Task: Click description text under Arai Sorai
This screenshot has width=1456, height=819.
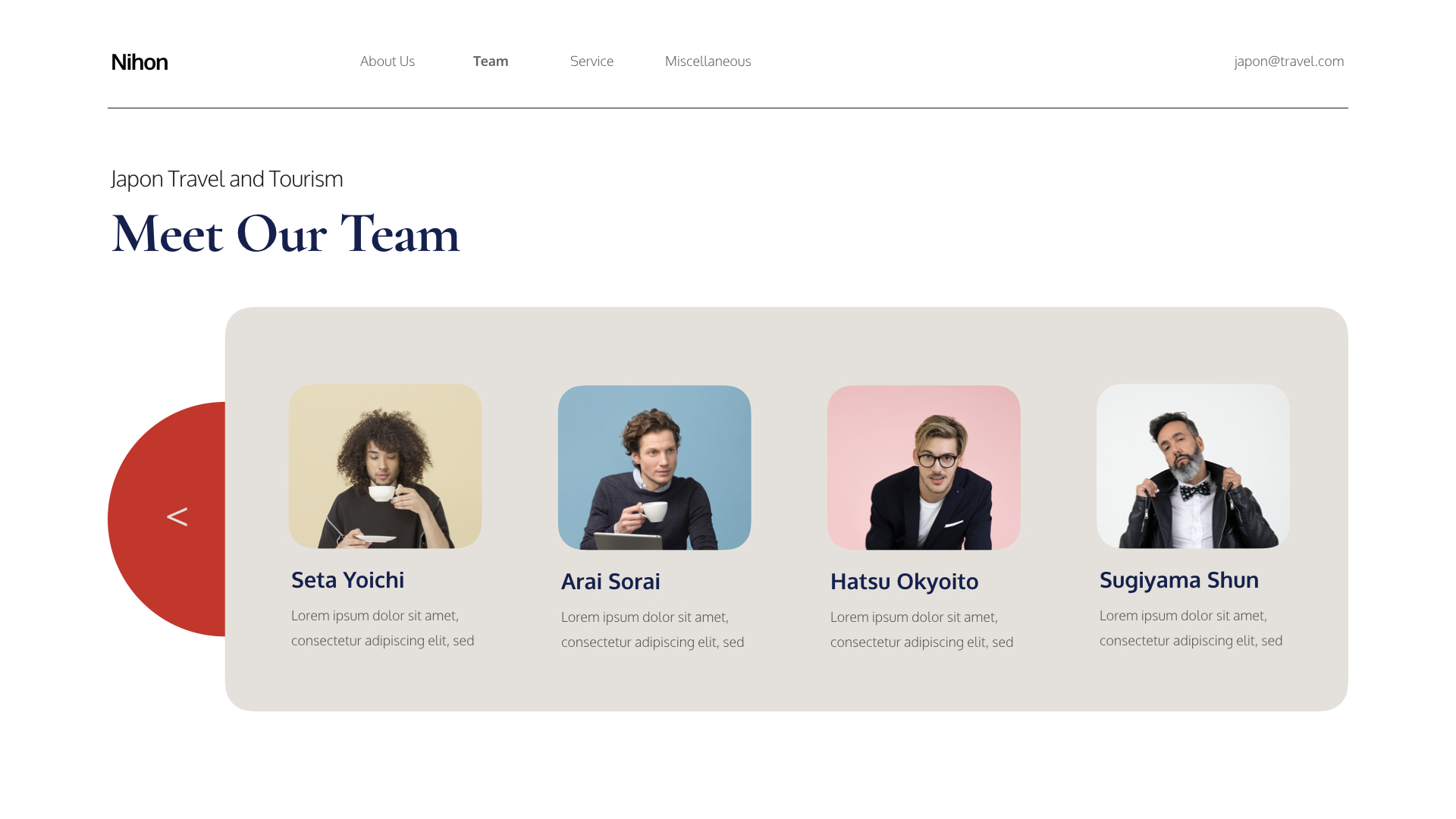Action: 653,629
